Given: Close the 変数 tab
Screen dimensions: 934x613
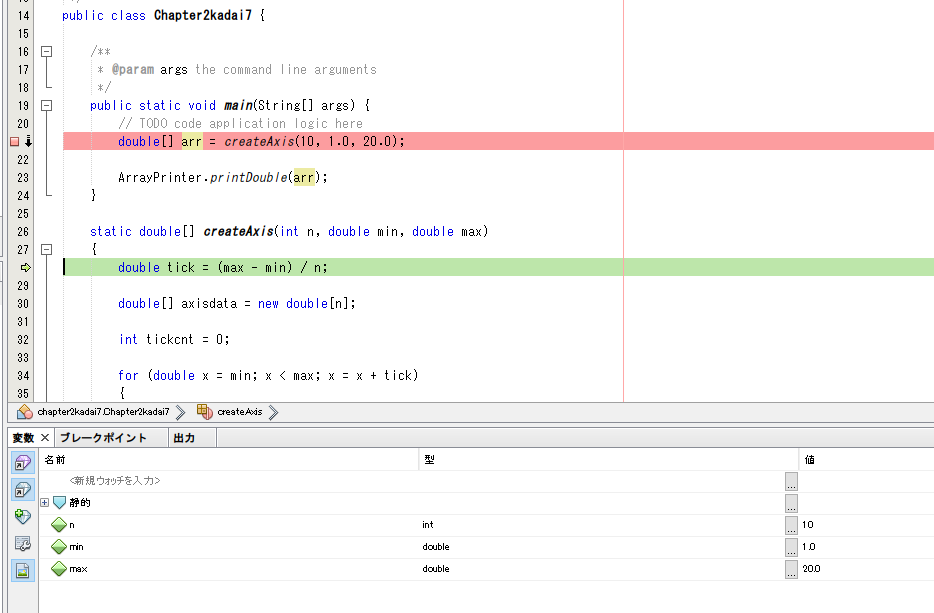Looking at the screenshot, I should click(x=45, y=438).
